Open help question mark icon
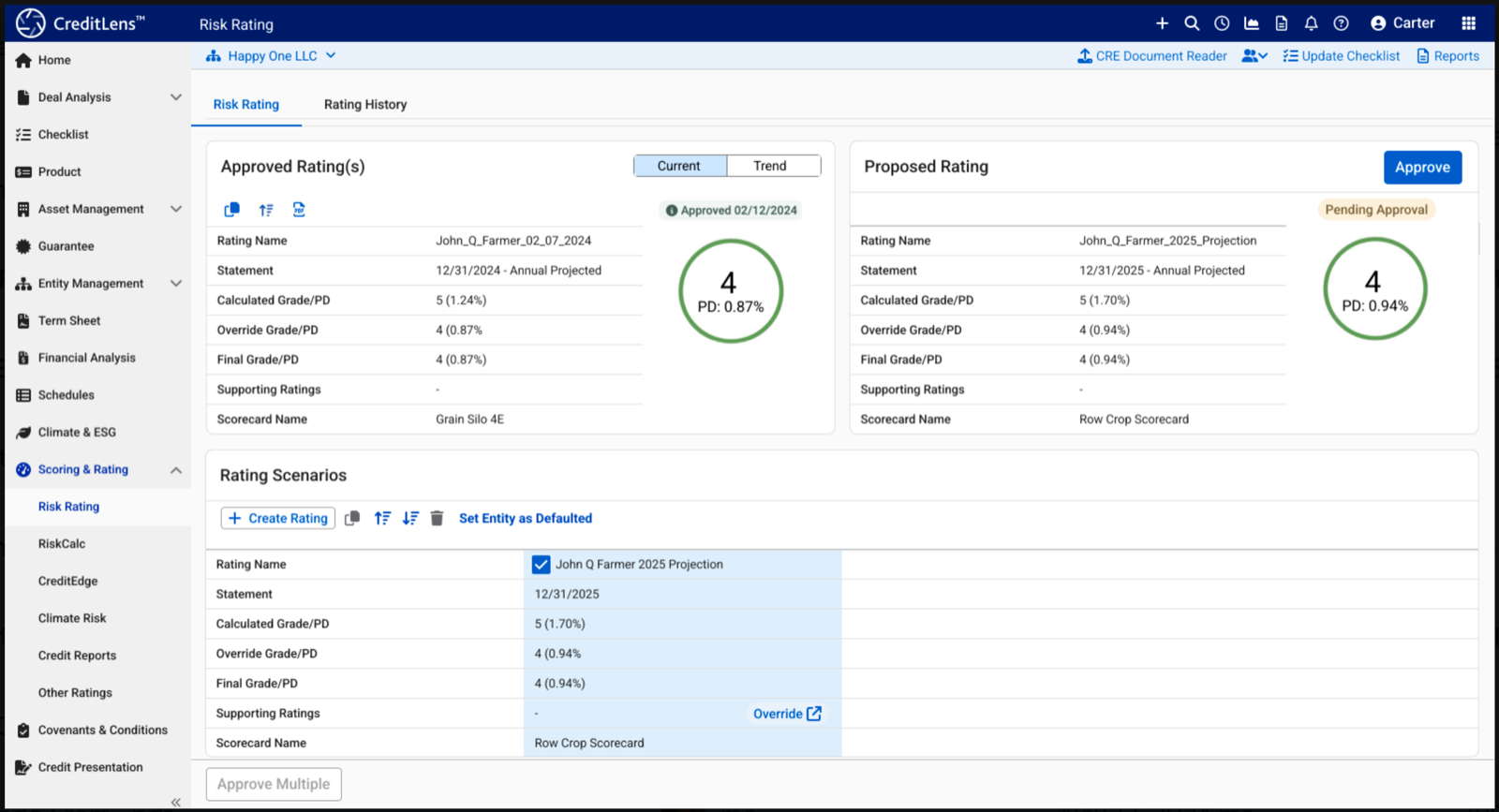The height and width of the screenshot is (812, 1499). 1342,23
